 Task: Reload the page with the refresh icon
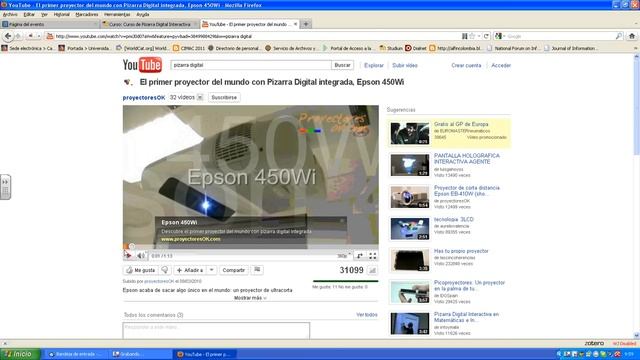click(x=486, y=36)
